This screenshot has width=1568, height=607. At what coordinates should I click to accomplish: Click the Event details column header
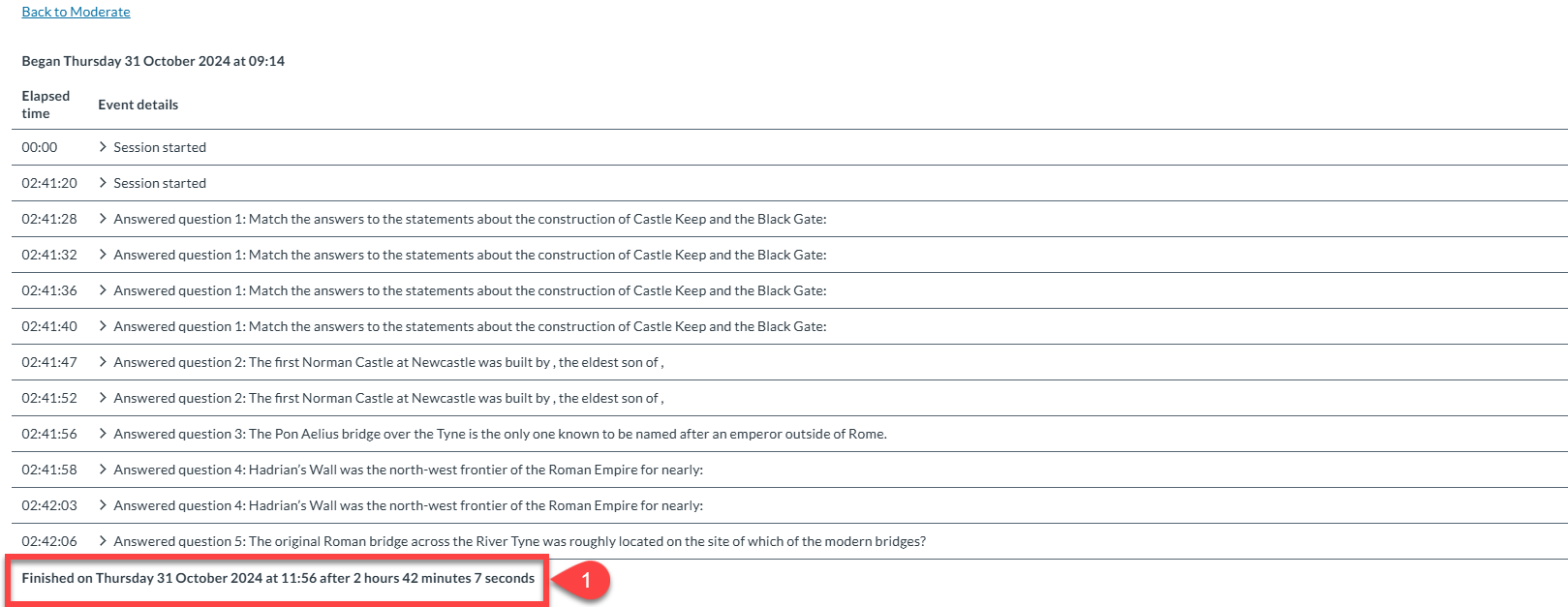pos(138,105)
